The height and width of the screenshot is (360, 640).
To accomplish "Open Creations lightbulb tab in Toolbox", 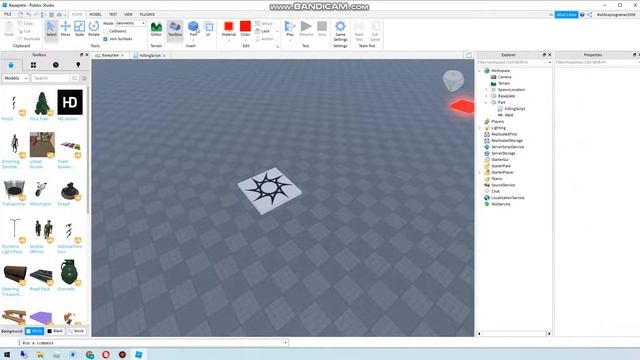I will coord(78,65).
